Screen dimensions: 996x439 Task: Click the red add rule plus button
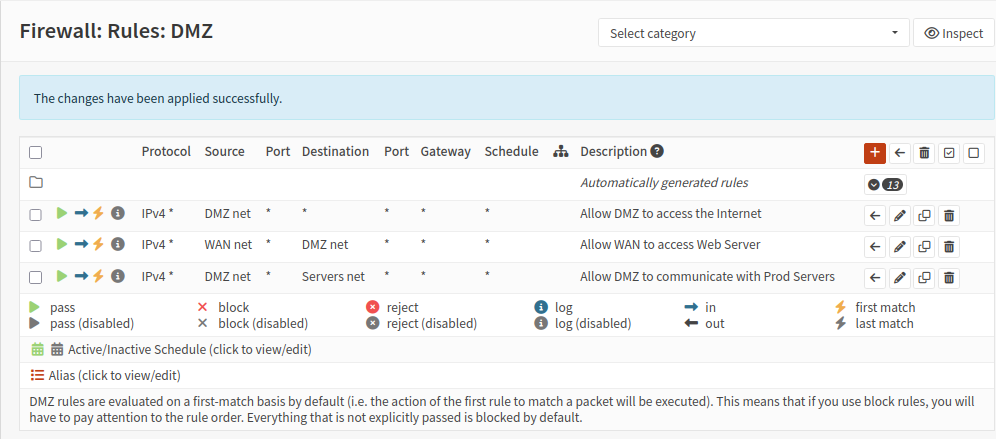coord(875,152)
